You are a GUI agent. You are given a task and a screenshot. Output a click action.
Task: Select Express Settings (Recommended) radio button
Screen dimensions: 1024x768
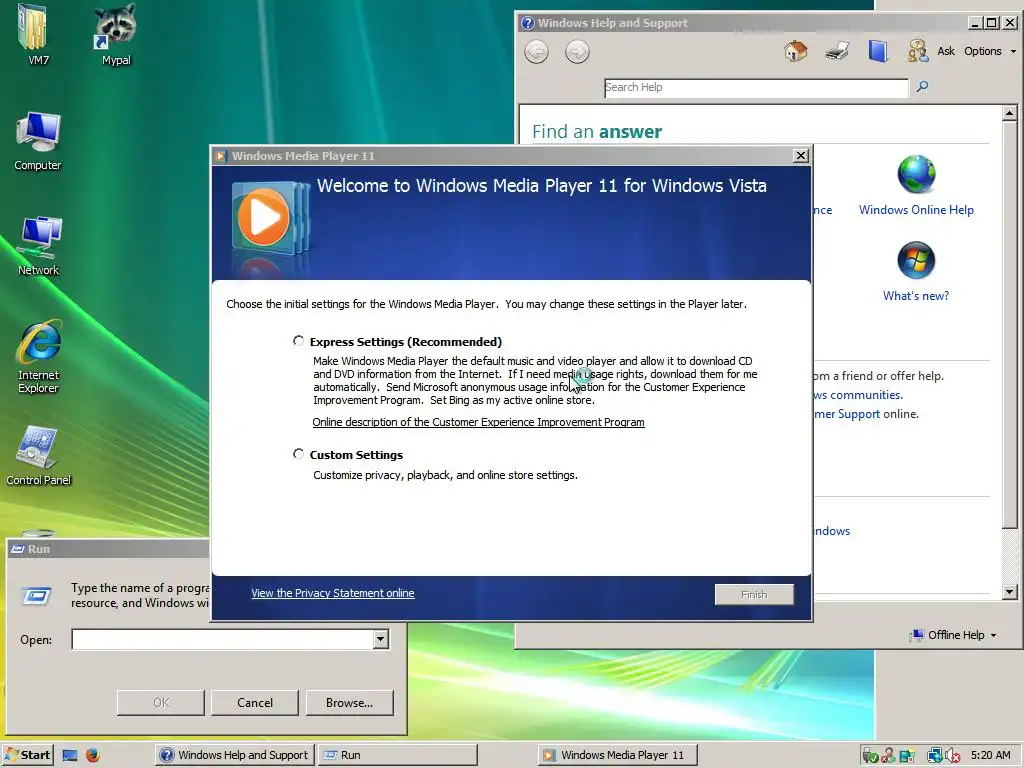tap(298, 341)
